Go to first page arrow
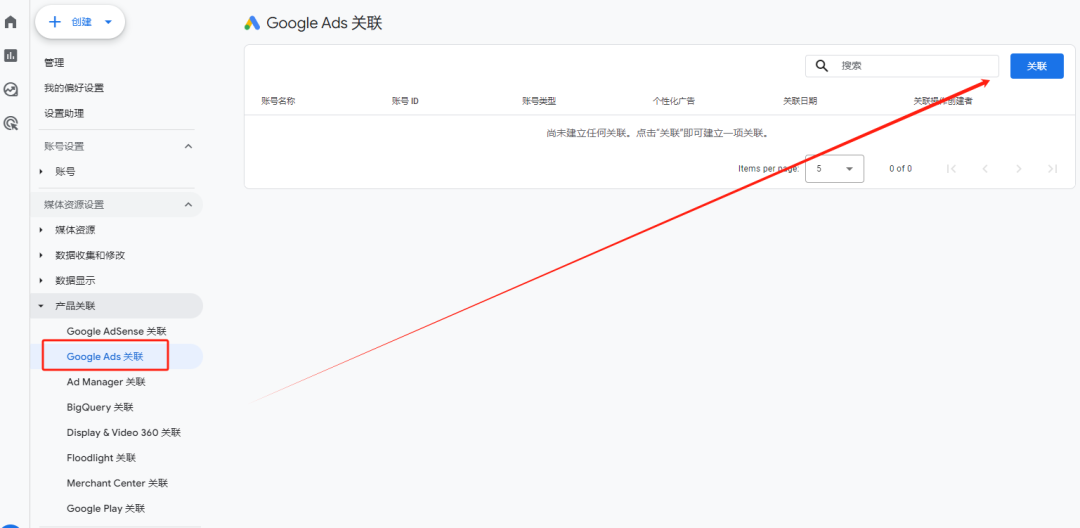 pyautogui.click(x=951, y=169)
